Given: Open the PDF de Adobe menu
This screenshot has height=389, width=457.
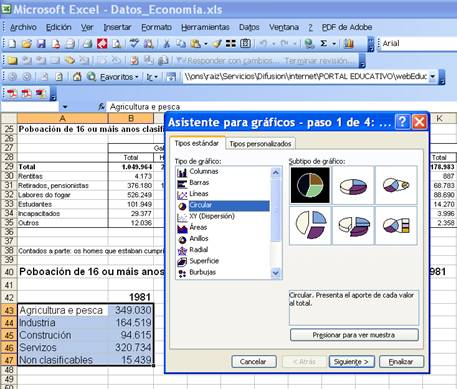Looking at the screenshot, I should point(347,27).
